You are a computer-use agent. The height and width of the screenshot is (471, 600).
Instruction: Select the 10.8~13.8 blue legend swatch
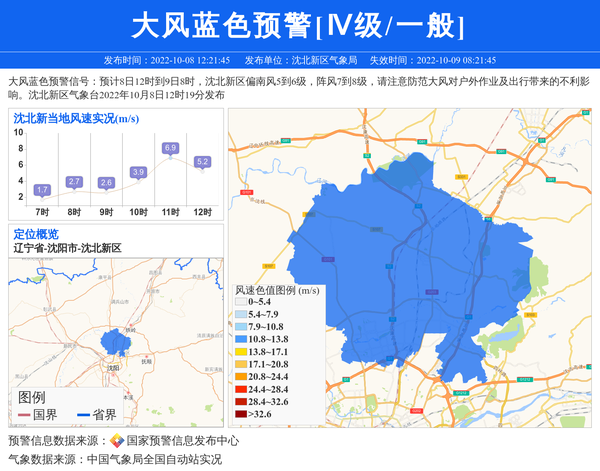click(240, 339)
